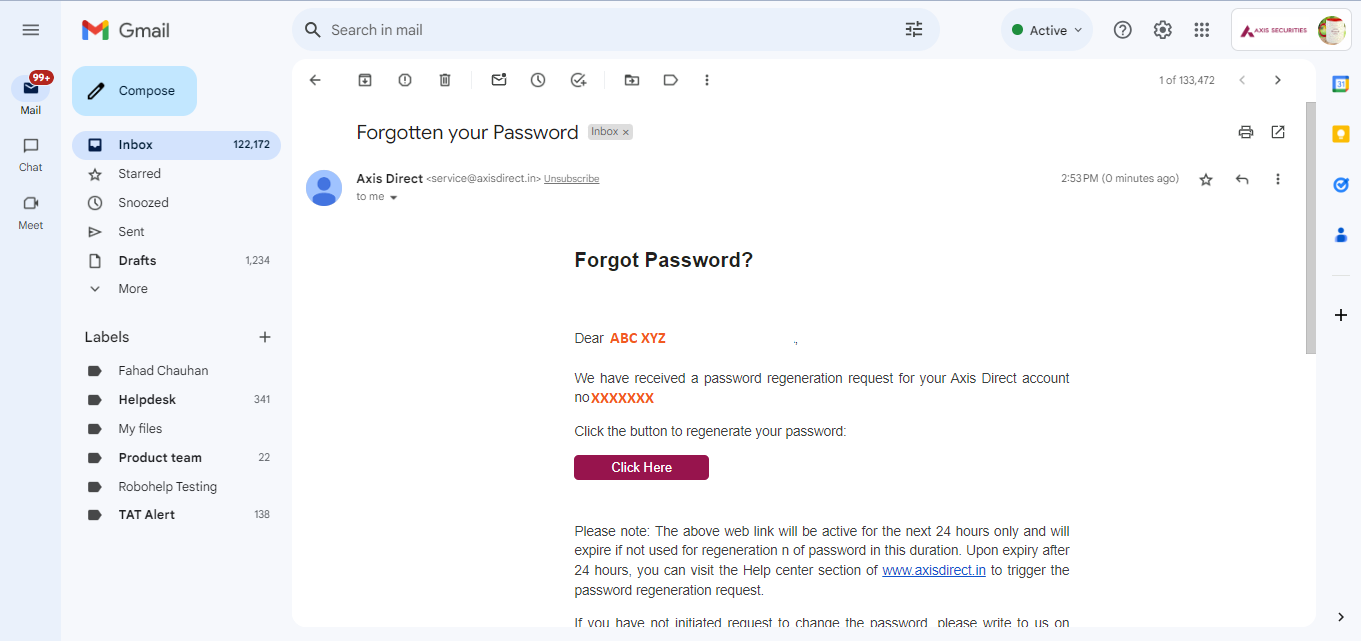Remove the Inbox label from the email
The image size is (1361, 641).
(x=626, y=132)
